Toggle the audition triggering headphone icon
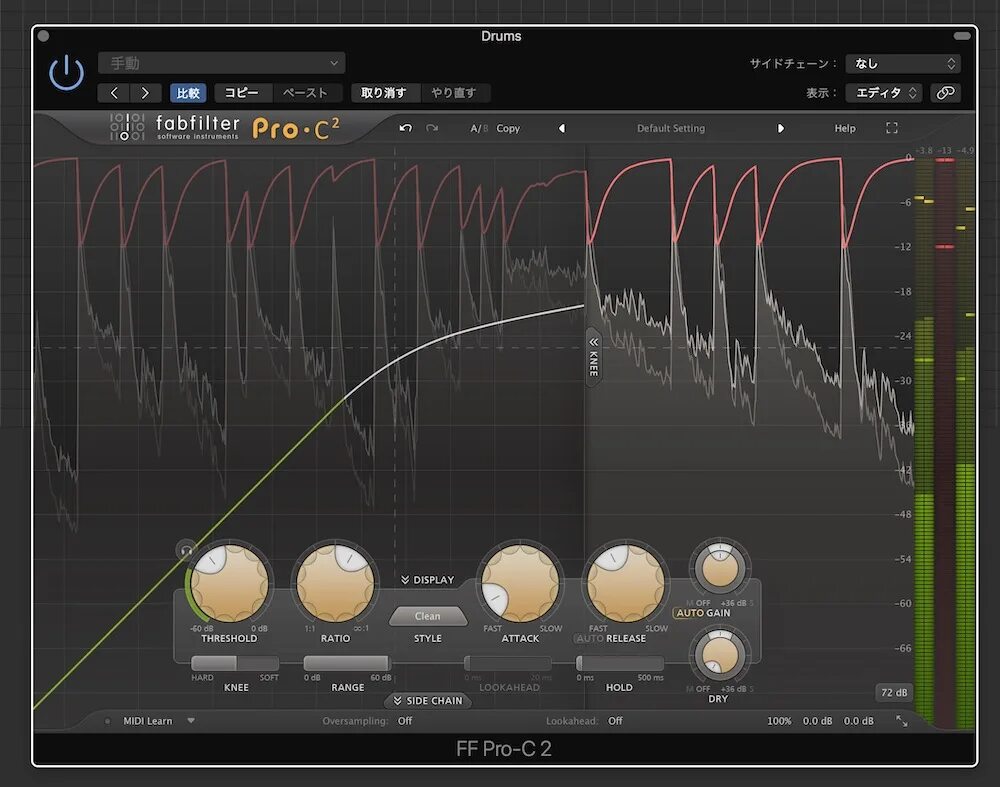The height and width of the screenshot is (787, 1000). point(186,550)
